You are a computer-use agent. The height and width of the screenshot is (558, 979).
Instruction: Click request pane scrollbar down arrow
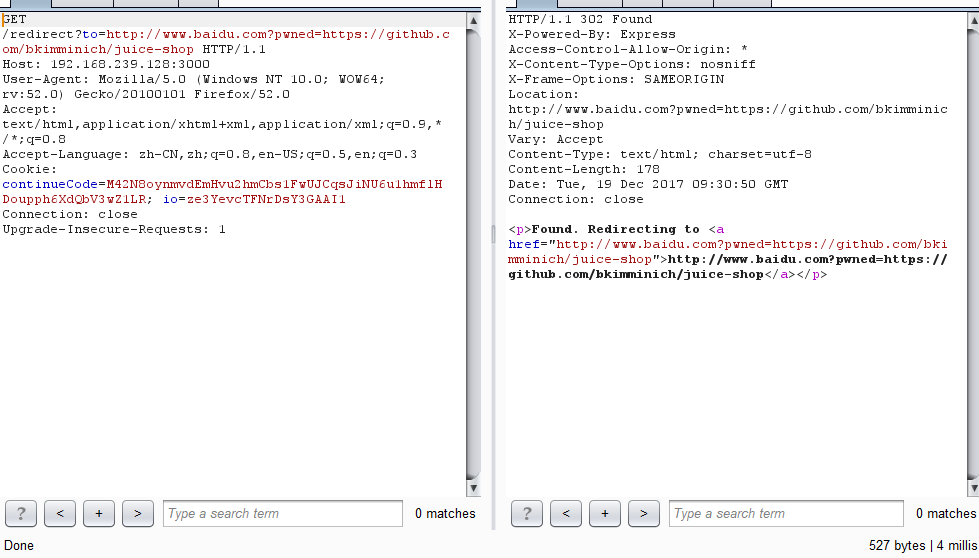tap(473, 488)
